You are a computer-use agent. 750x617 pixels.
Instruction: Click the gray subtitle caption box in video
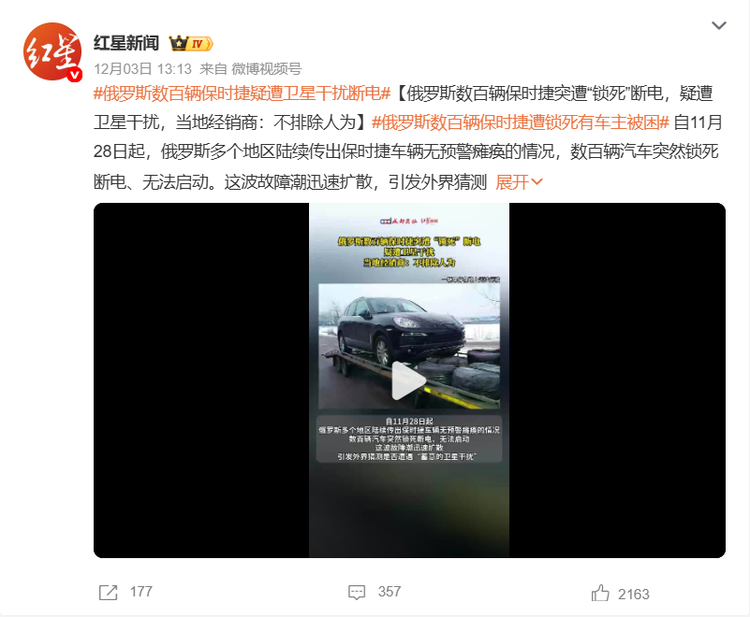[409, 439]
